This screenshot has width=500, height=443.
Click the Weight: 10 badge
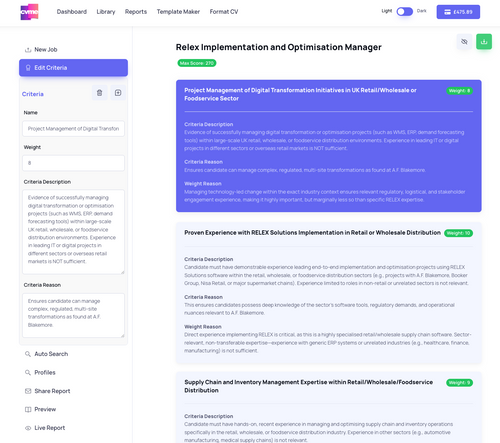[458, 233]
